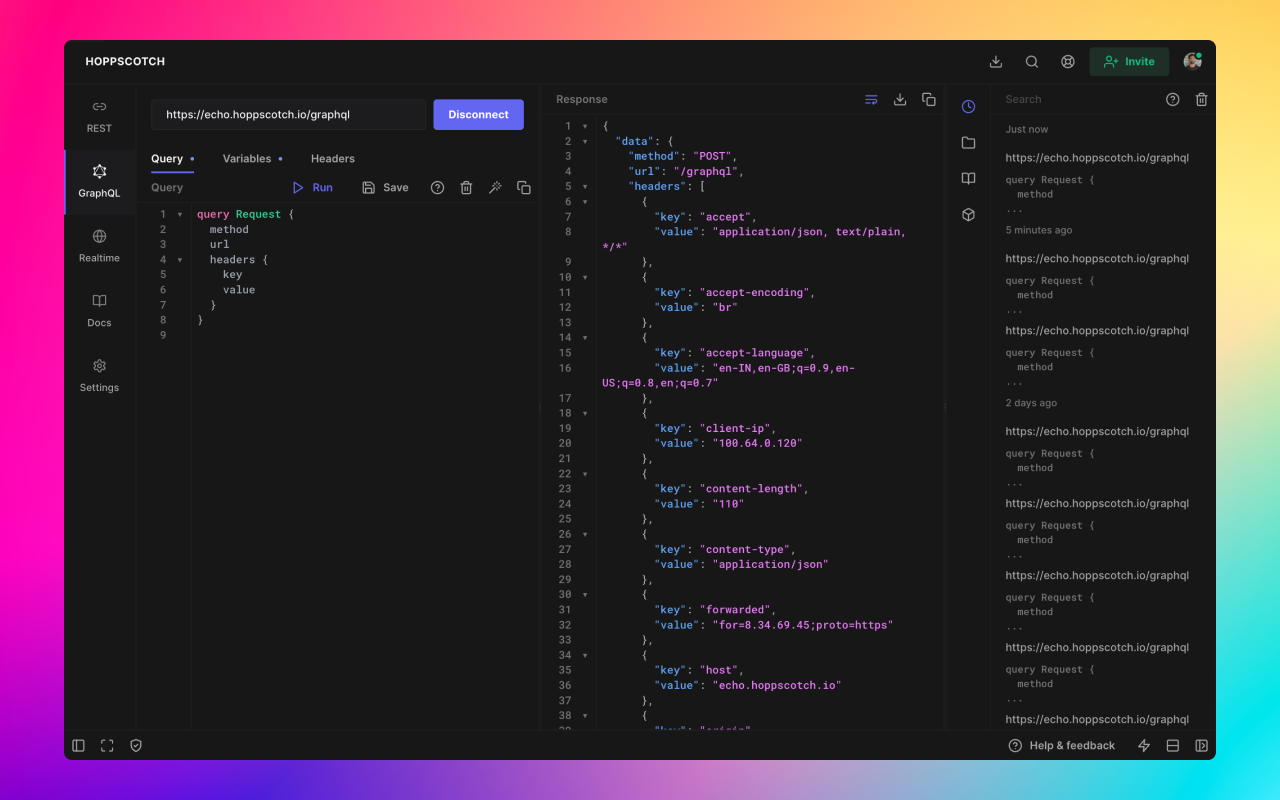Fold the "headers" array at response line 5
This screenshot has width=1280, height=800.
tap(585, 187)
